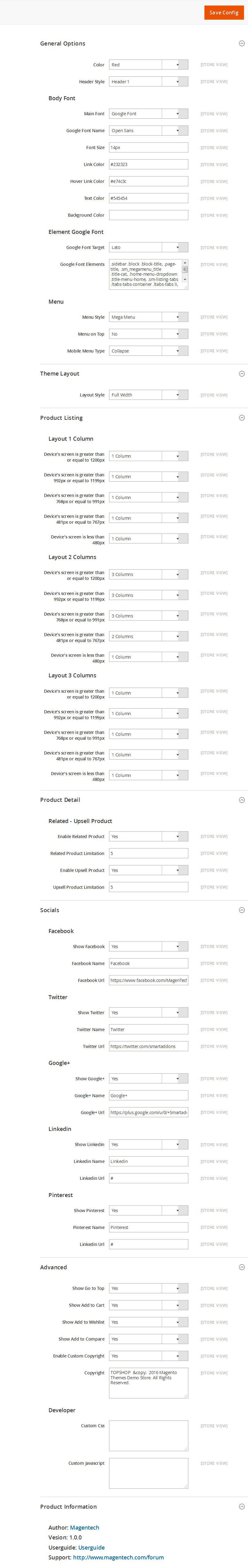This screenshot has width=248, height=1568.
Task: Open the Show Add to Cart dropdown
Action: [148, 1306]
